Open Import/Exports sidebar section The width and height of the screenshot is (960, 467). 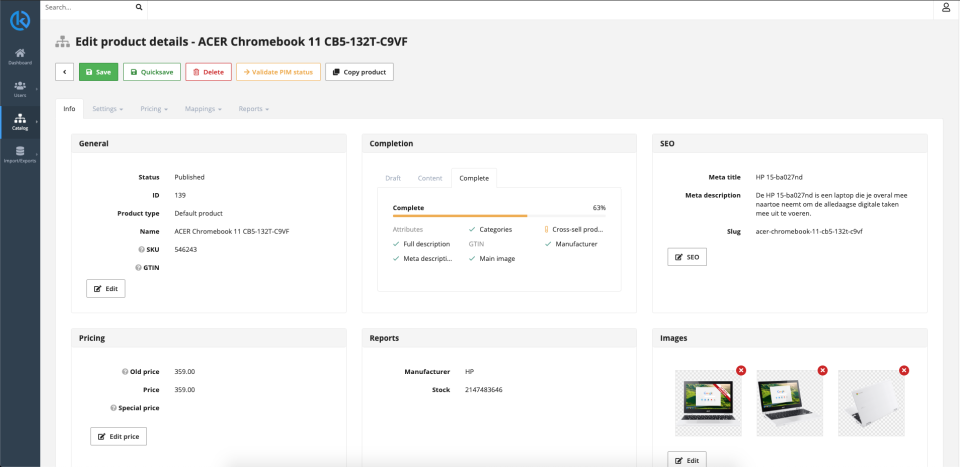[20, 155]
